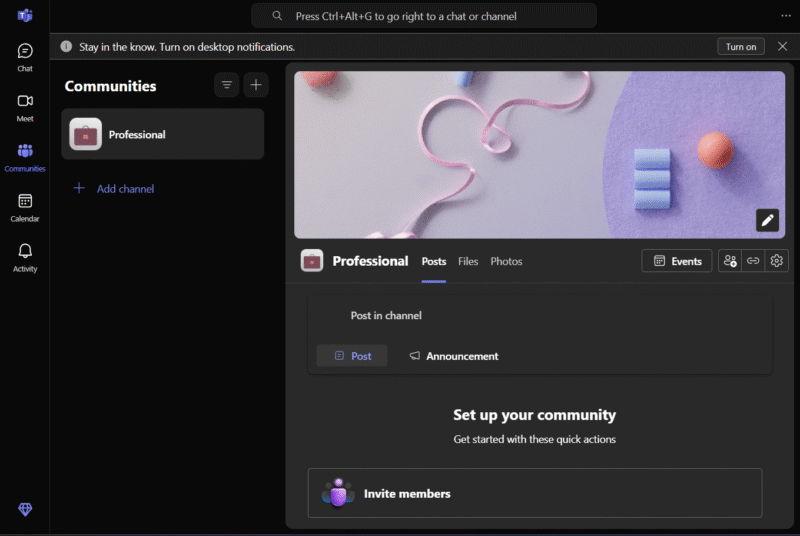
Task: Open the Calendar view
Action: 25,206
